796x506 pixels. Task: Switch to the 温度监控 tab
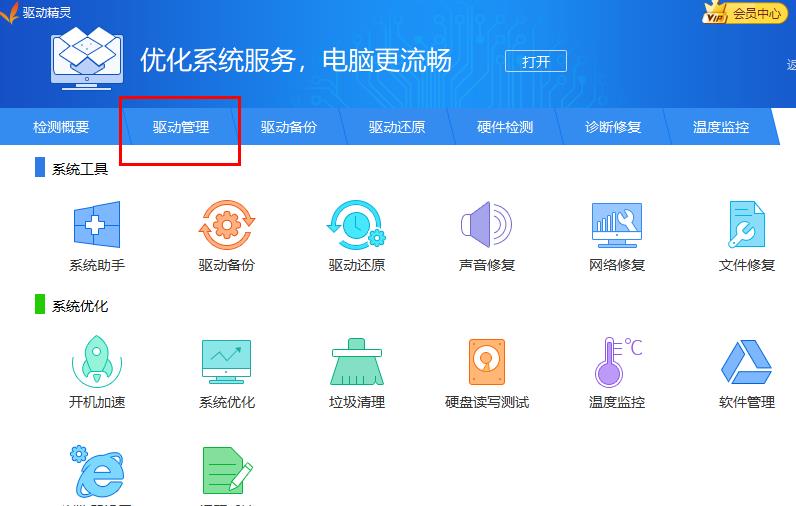(x=721, y=127)
